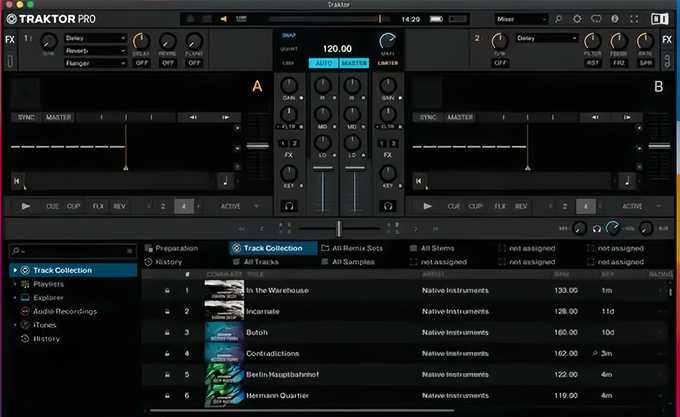Open the Reverb effect selector dropdown
Screen dimensions: 680x417
point(94,50)
